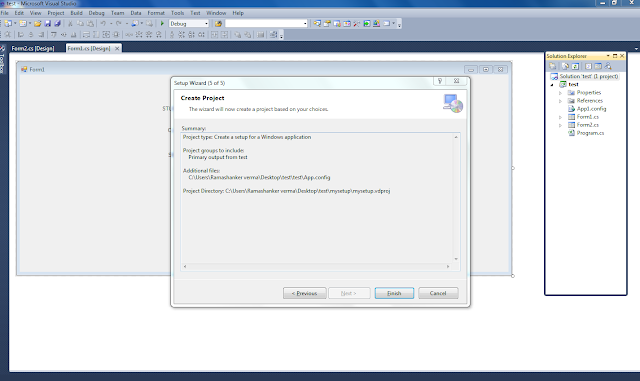The width and height of the screenshot is (640, 381).
Task: Click in the Find text box
Action: click(x=264, y=24)
